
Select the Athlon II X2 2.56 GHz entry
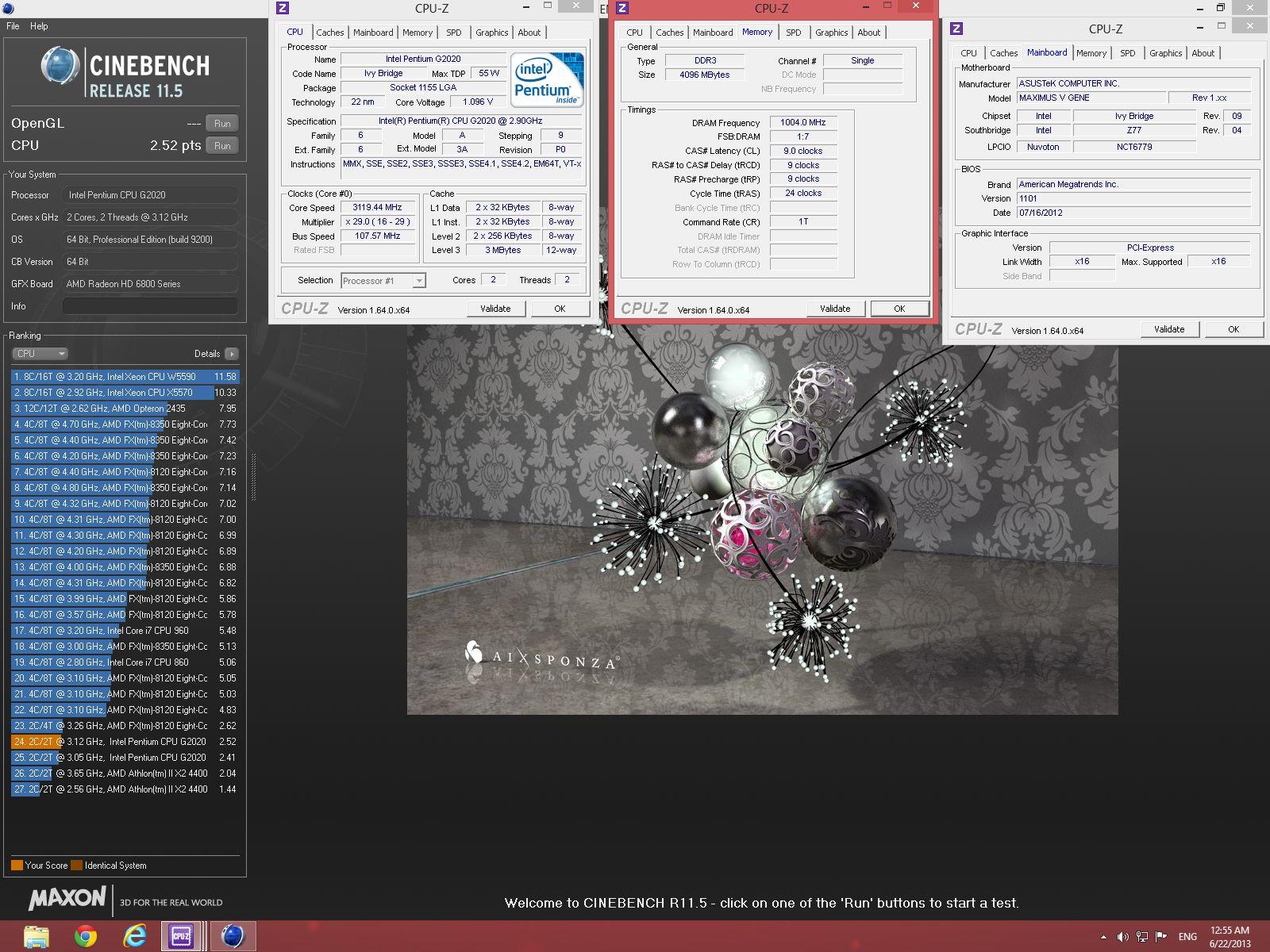pyautogui.click(x=125, y=789)
